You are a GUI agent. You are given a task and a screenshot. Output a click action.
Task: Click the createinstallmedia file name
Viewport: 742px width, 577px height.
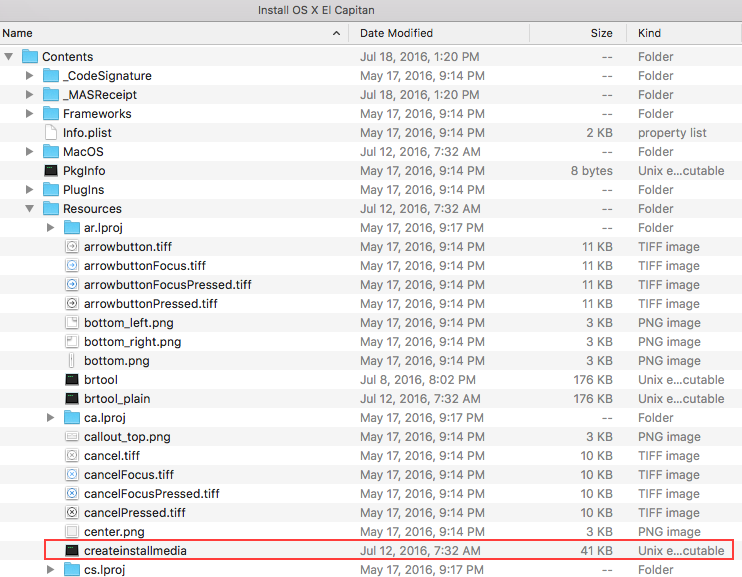135,550
